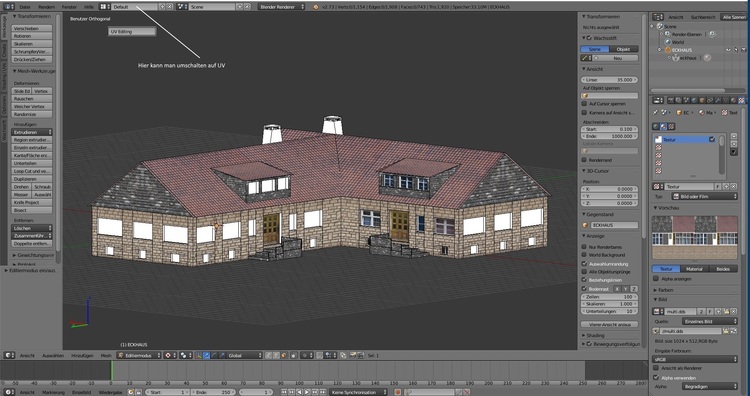750x396 pixels.
Task: Open the Fenster menu
Action: (x=69, y=7)
